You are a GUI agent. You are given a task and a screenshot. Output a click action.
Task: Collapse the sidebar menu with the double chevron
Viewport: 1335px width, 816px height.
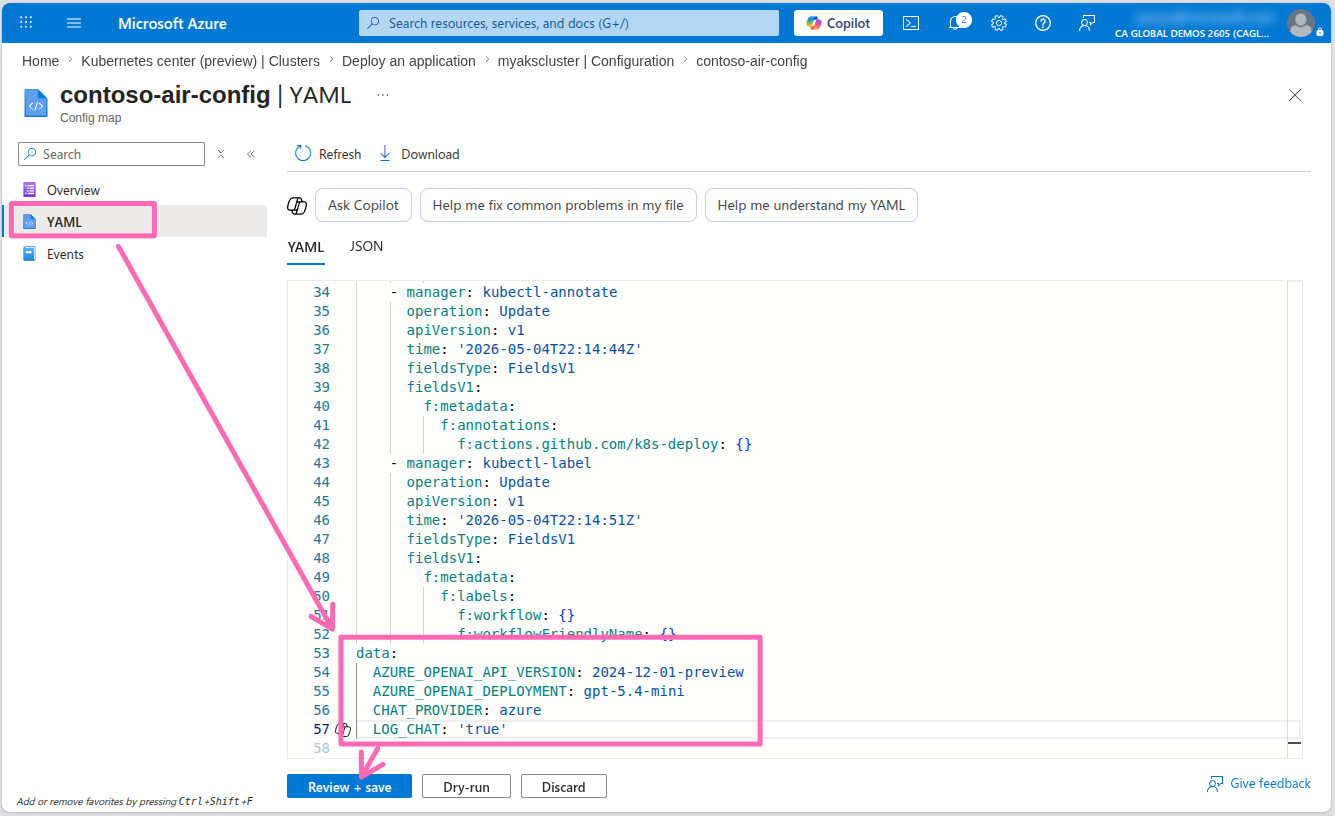[251, 154]
